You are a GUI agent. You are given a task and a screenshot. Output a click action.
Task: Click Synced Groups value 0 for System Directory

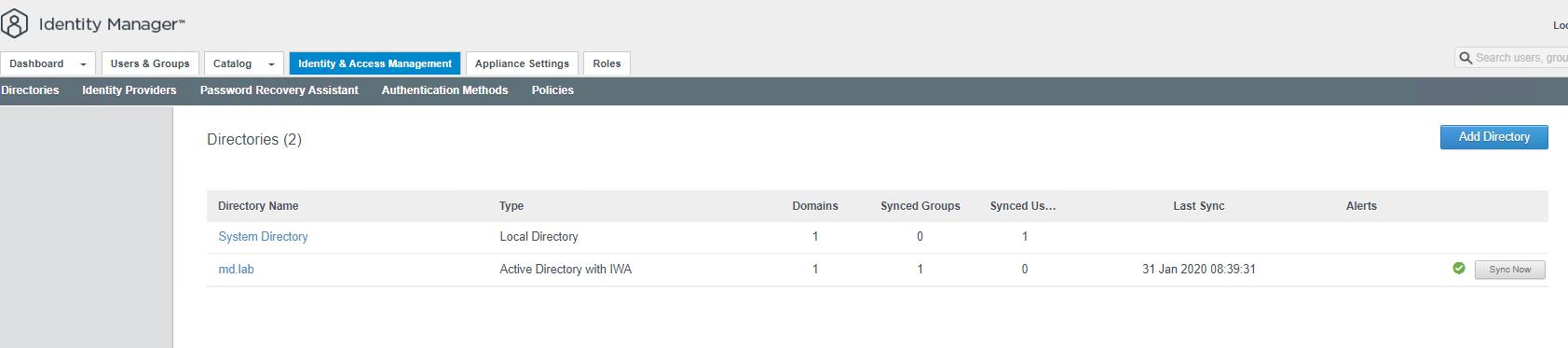pyautogui.click(x=920, y=237)
